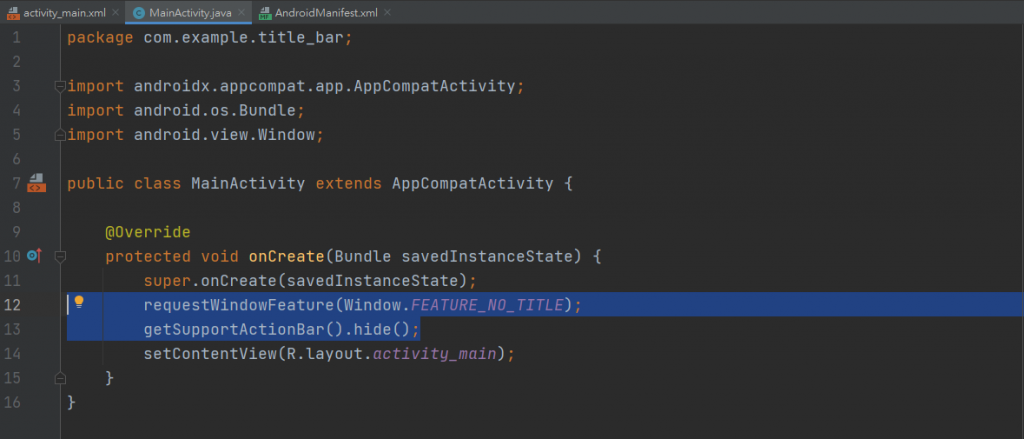Image resolution: width=1024 pixels, height=439 pixels.
Task: Click the MainActivity class name in declaration
Action: [x=248, y=184]
